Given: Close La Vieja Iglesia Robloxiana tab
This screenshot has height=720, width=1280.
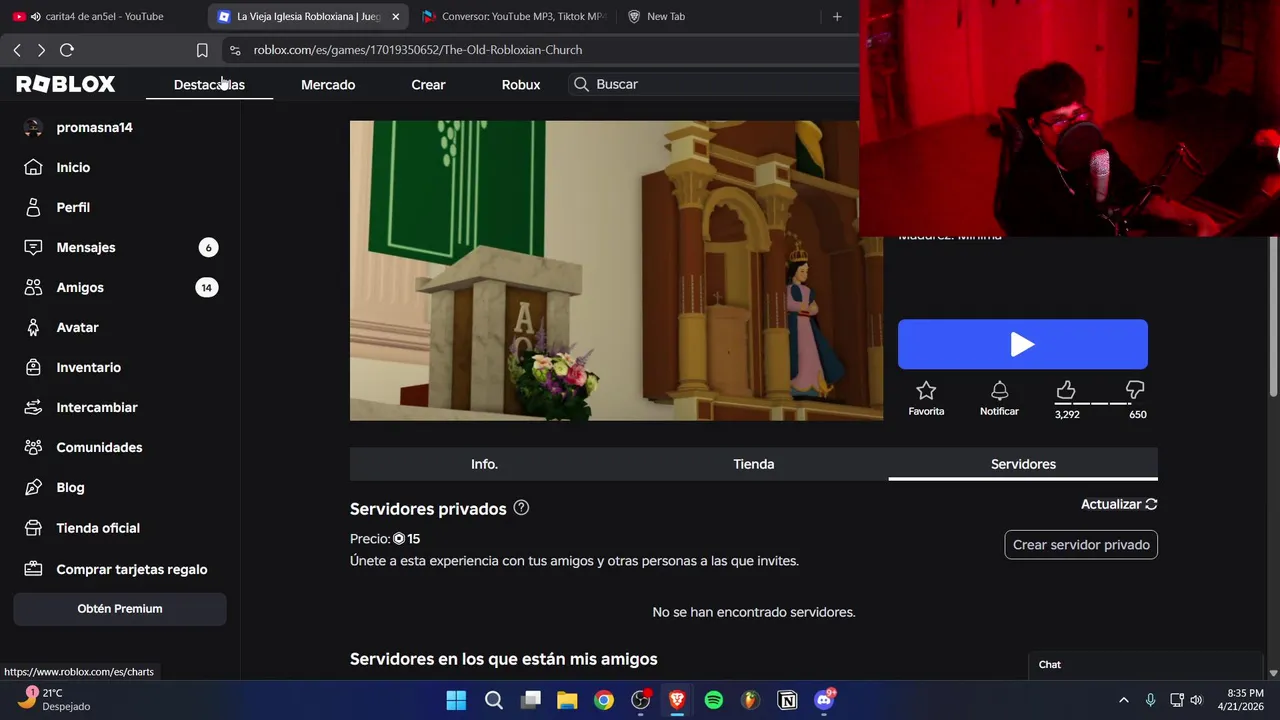Looking at the screenshot, I should 395,17.
